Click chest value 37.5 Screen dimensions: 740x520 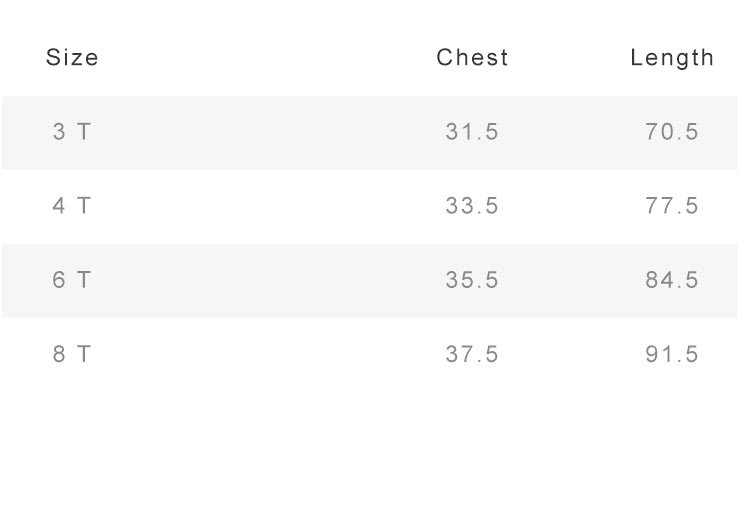[472, 354]
